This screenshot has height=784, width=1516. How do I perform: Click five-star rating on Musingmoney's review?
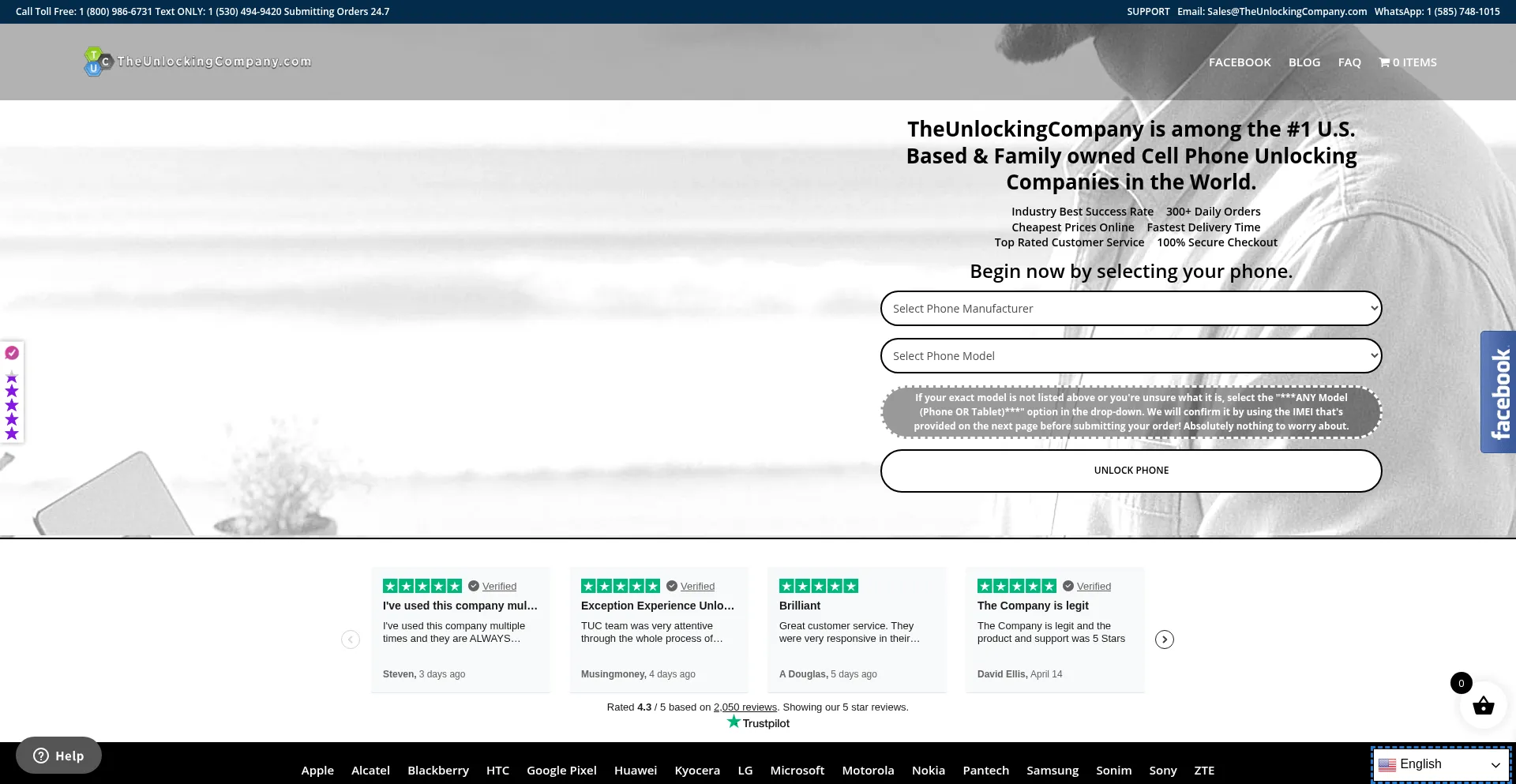tap(621, 586)
